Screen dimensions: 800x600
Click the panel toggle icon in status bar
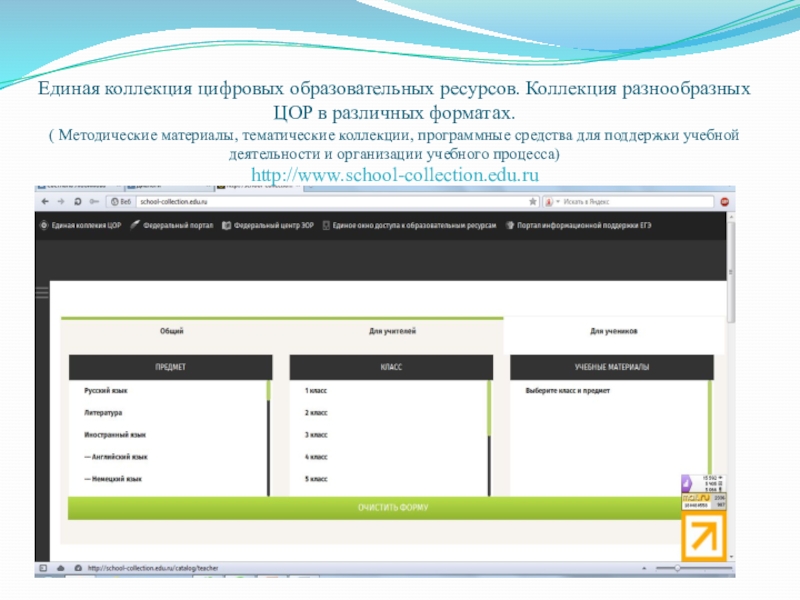click(43, 568)
